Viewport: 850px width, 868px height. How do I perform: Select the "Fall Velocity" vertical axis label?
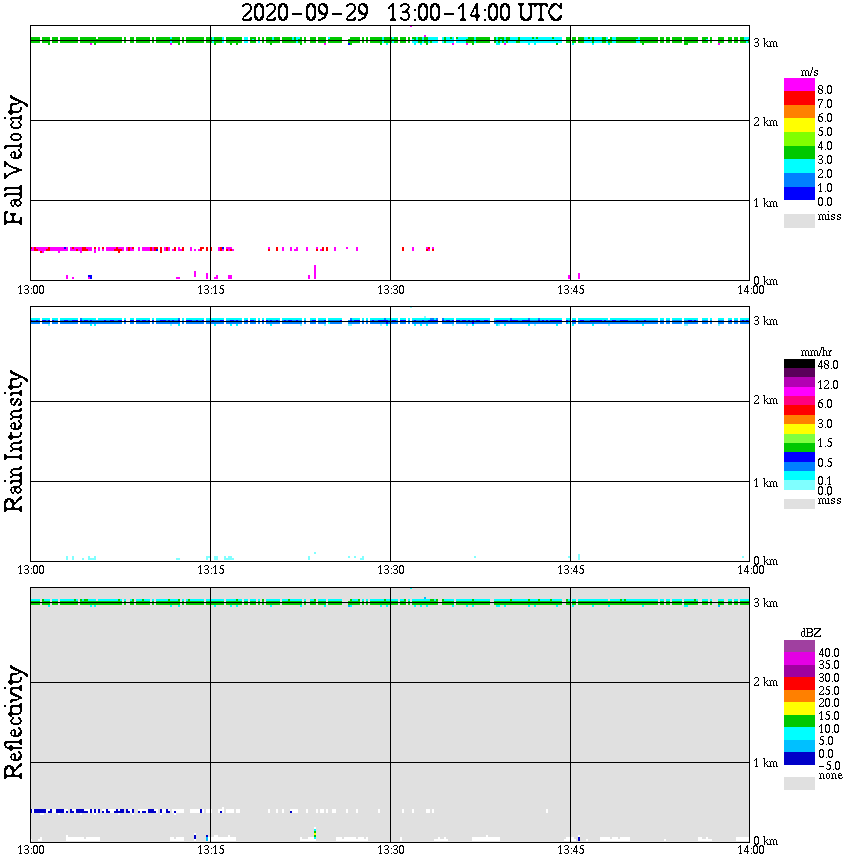14,160
